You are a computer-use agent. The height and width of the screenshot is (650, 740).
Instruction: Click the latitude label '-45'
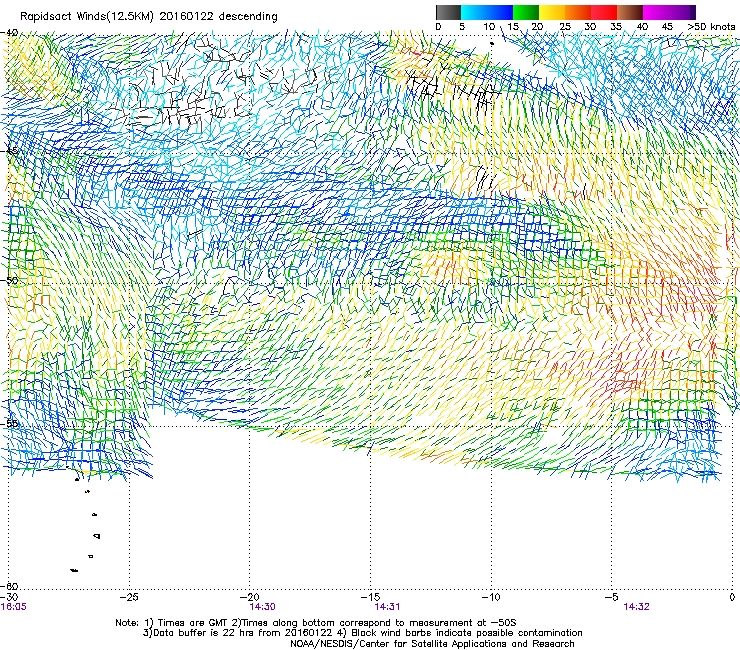point(9,152)
